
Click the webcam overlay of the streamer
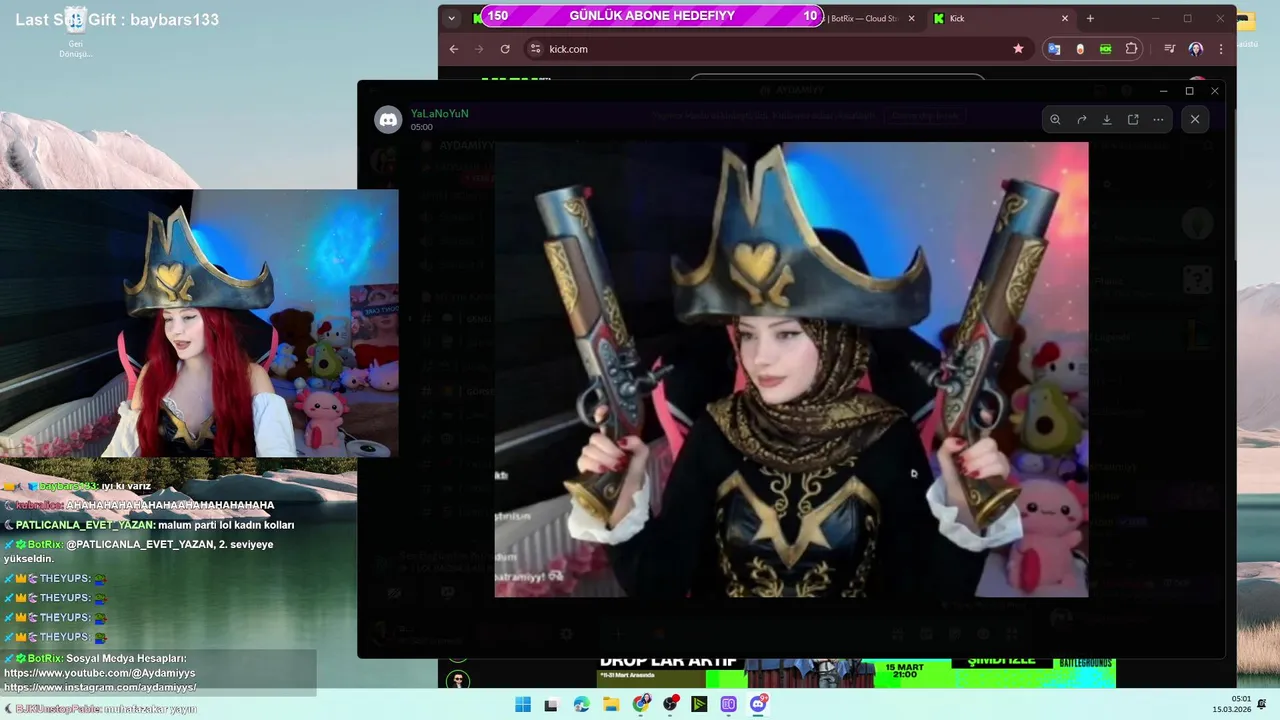pos(199,323)
